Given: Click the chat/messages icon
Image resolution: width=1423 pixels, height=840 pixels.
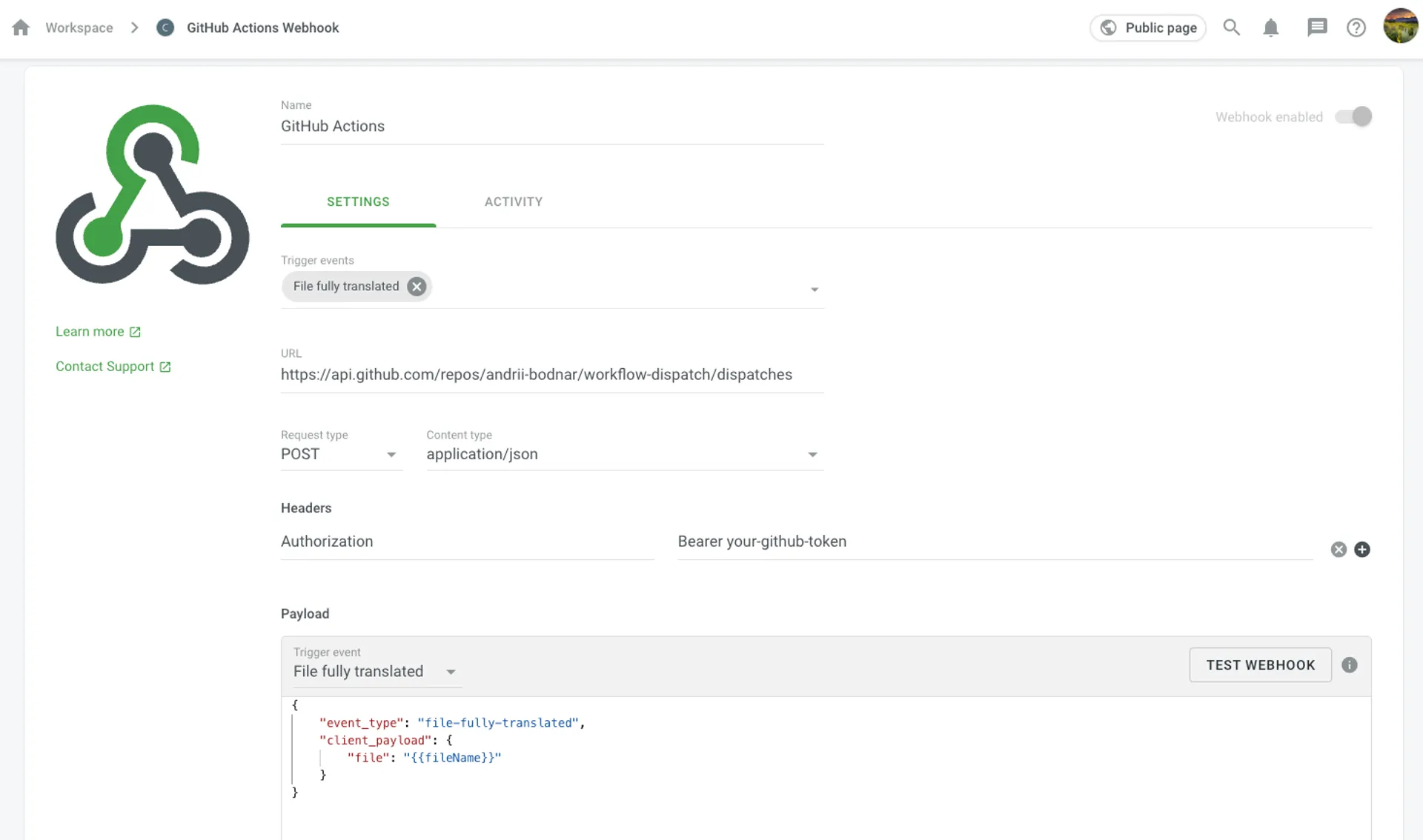Looking at the screenshot, I should 1318,27.
